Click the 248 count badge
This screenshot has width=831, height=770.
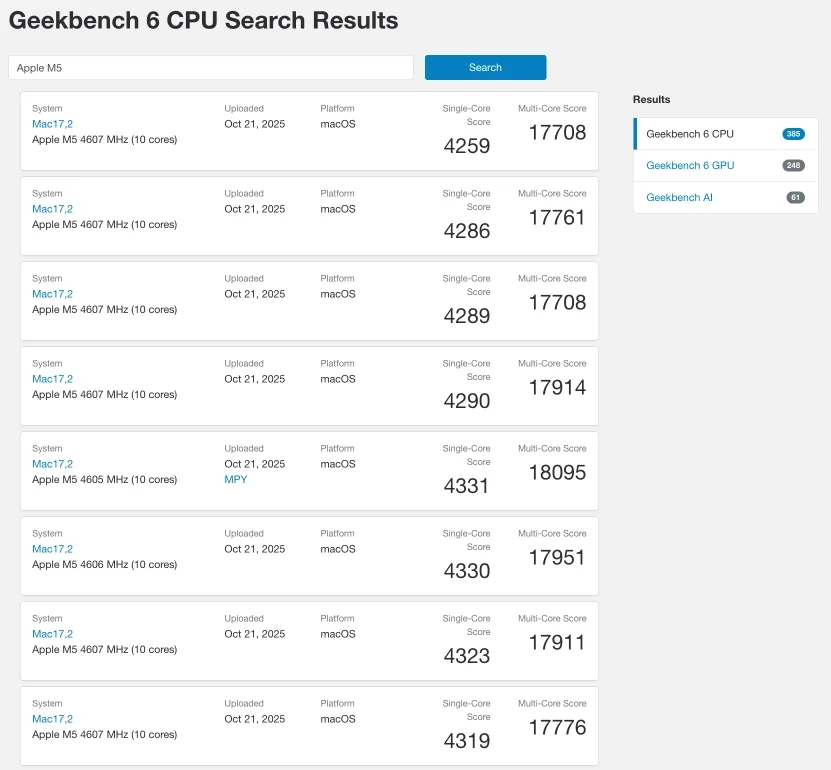pos(793,165)
